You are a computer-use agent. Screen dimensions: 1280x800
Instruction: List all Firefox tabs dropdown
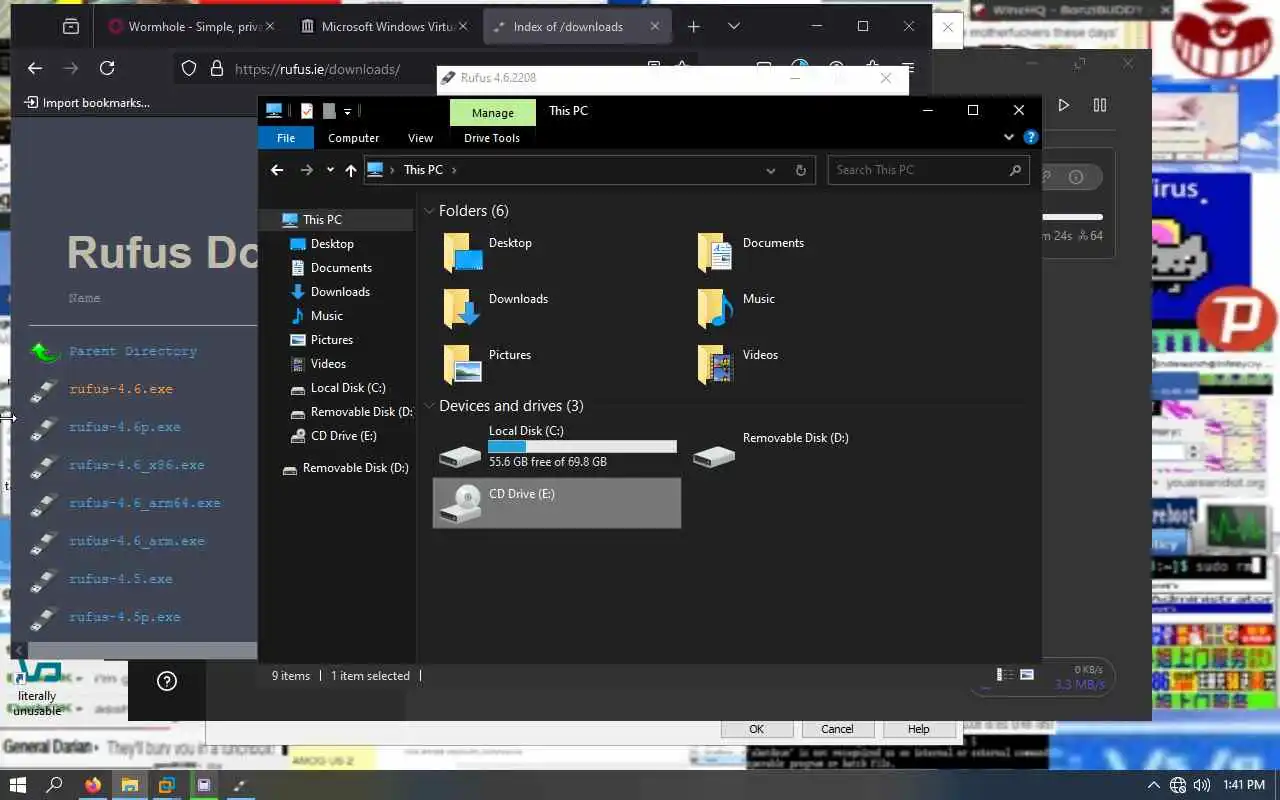click(x=734, y=26)
